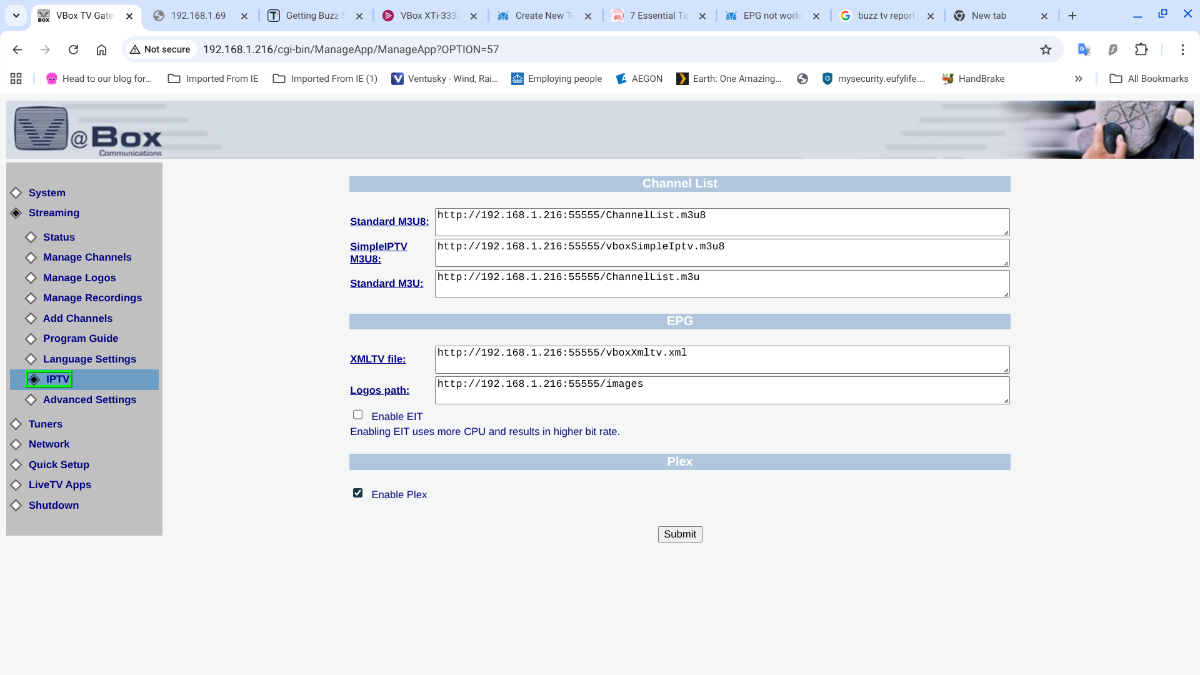Click the Google Translate icon in the address bar
Image resolution: width=1200 pixels, height=675 pixels.
[1084, 49]
